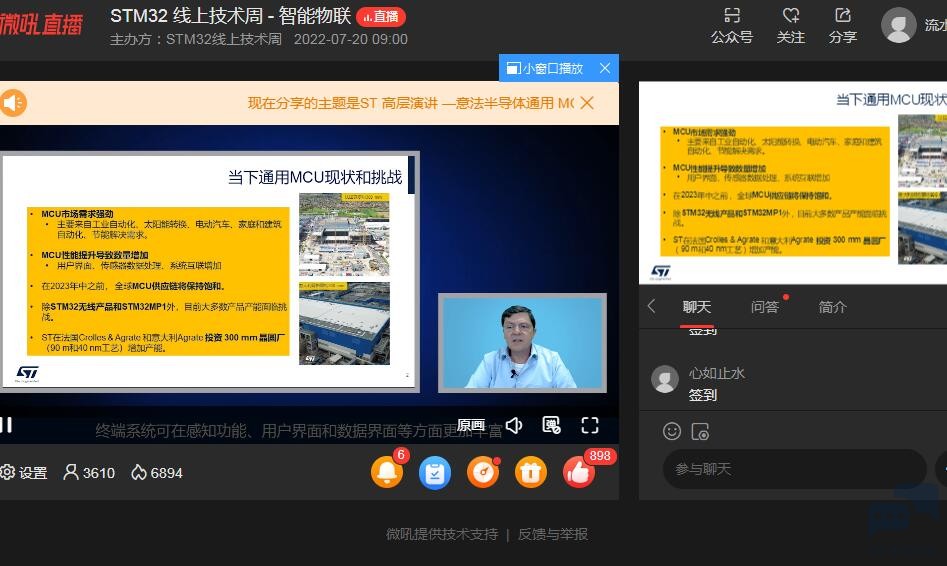
Task: Click the STM32 线上技术周 title text
Action: click(230, 16)
